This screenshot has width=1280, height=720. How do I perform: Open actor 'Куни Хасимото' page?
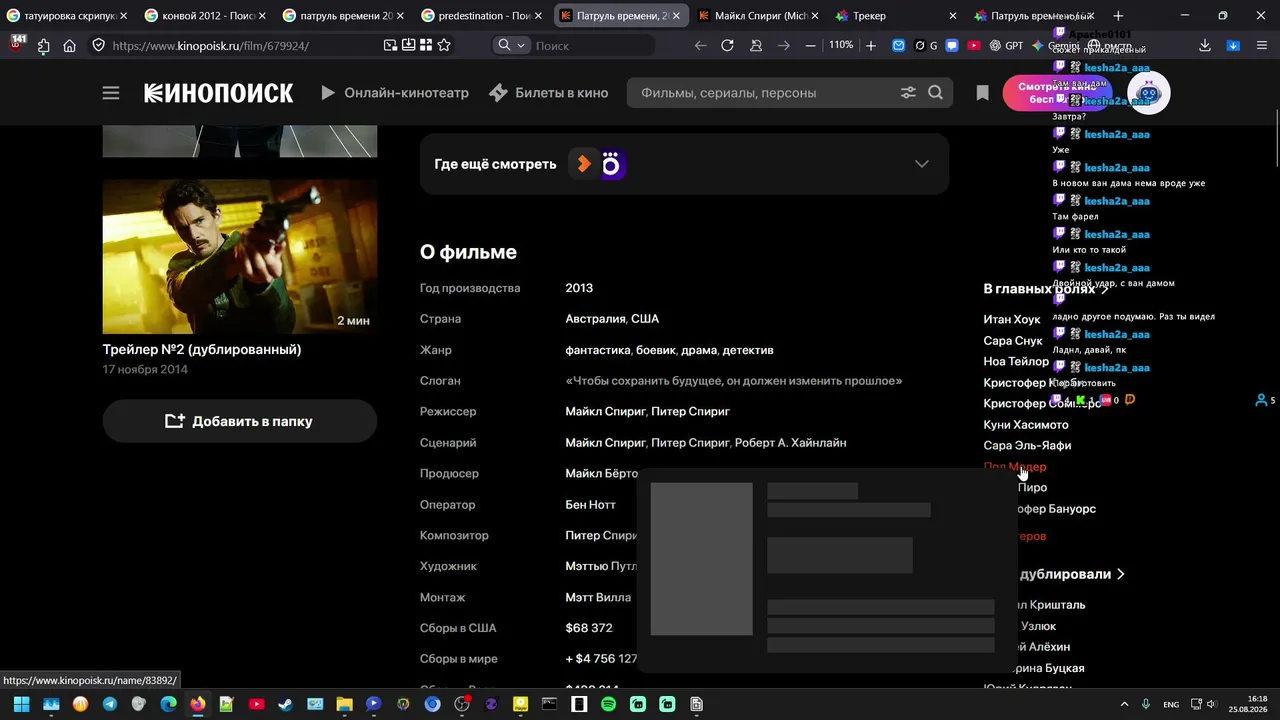1026,425
